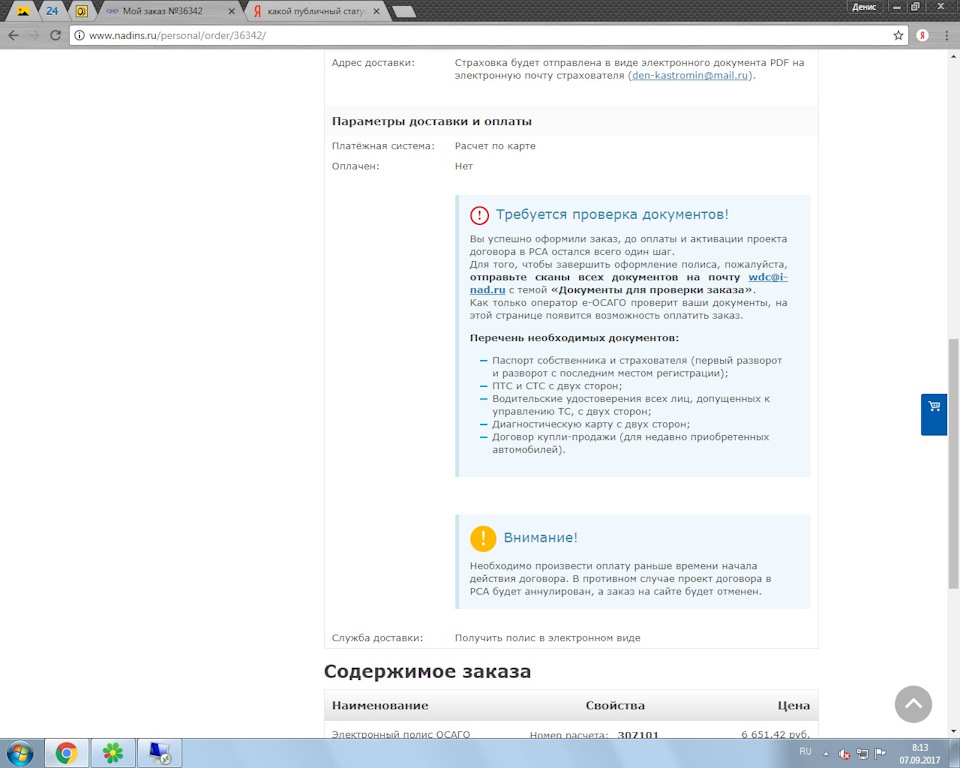This screenshot has height=768, width=960.
Task: Click the red exclamation warning icon
Action: pyautogui.click(x=479, y=215)
